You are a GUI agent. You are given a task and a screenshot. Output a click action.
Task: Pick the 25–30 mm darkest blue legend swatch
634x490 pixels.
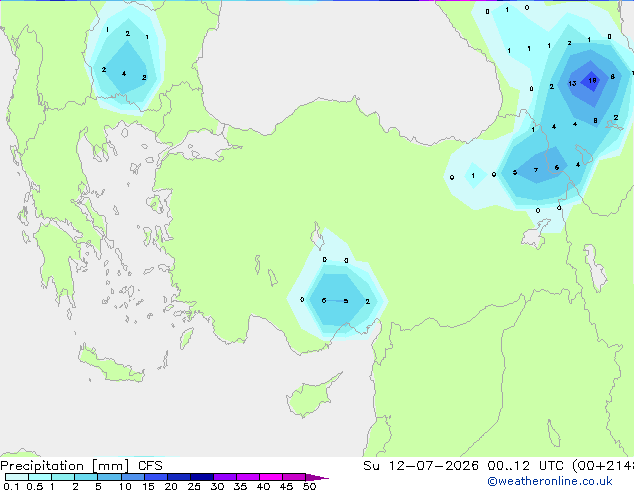202,477
